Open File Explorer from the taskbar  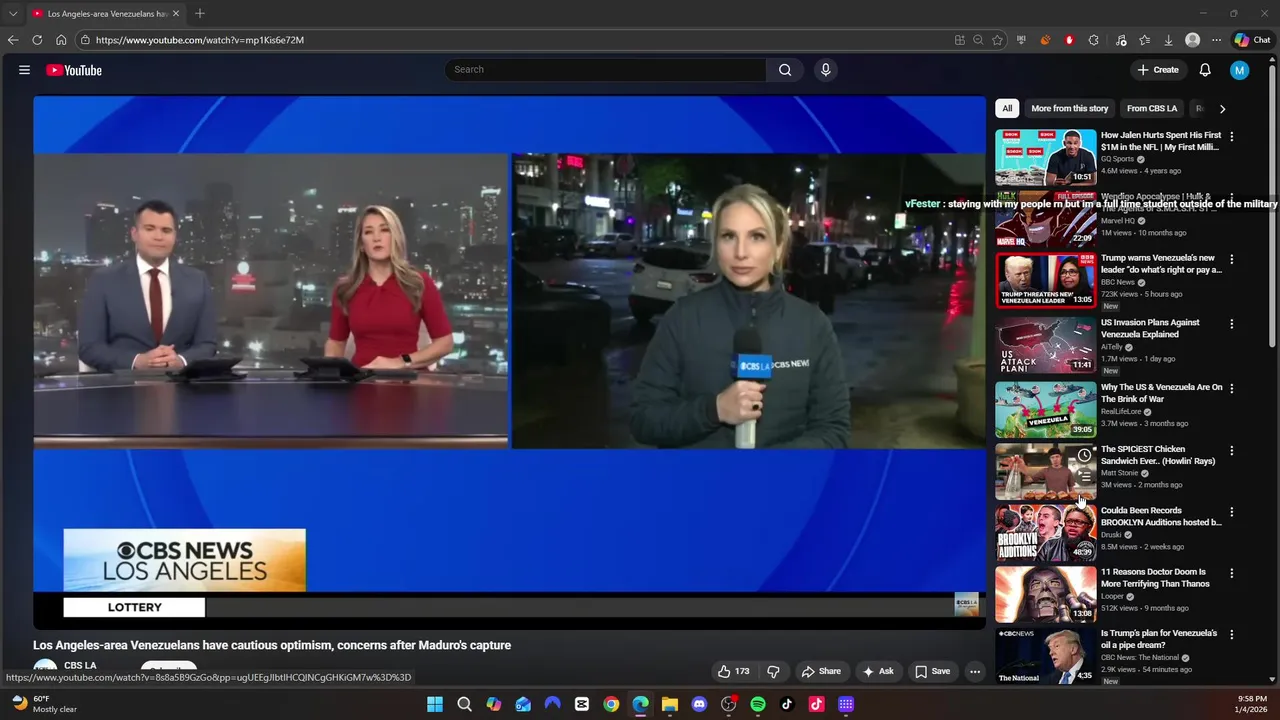pos(670,704)
